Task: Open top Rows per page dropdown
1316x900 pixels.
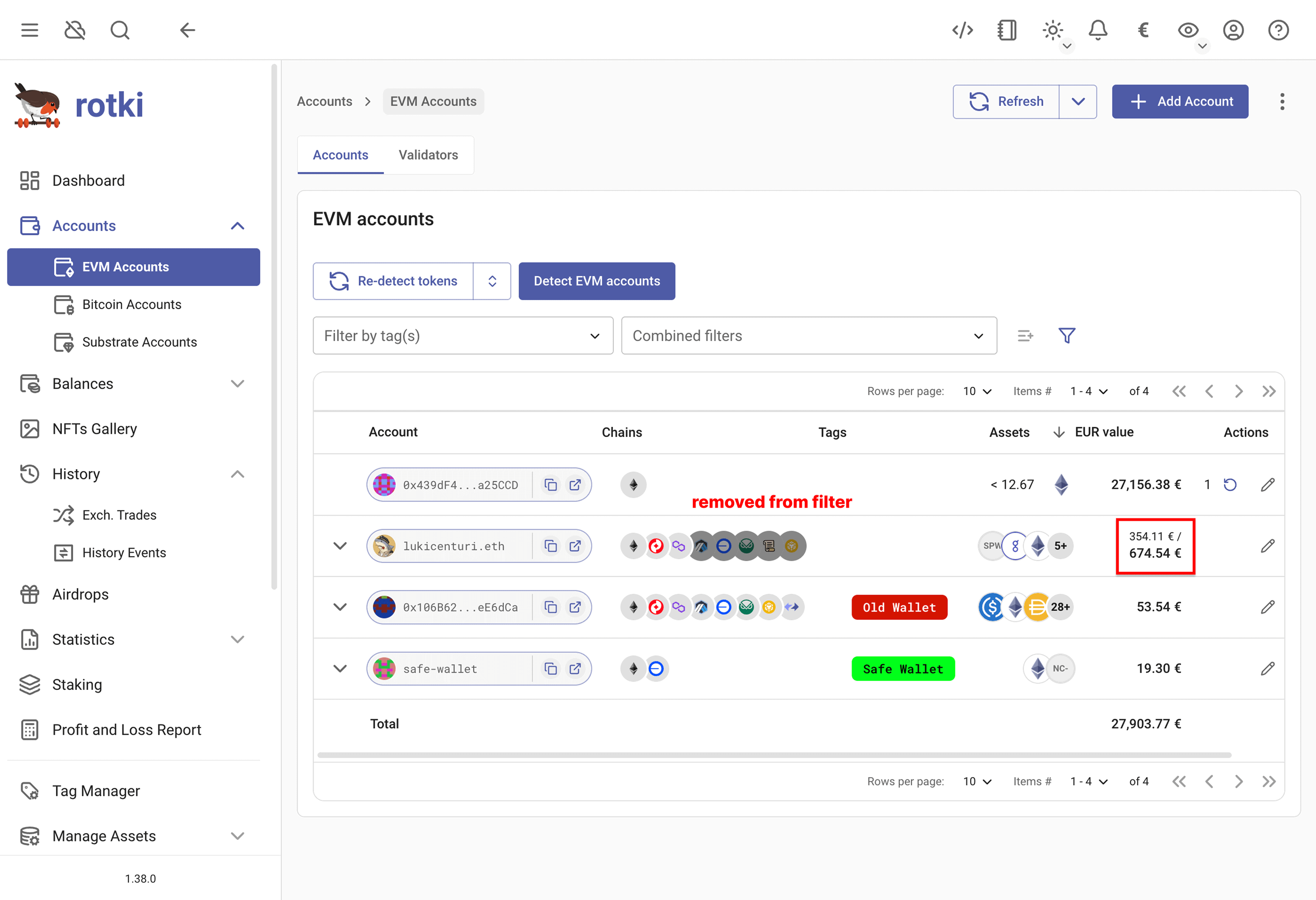Action: tap(978, 391)
